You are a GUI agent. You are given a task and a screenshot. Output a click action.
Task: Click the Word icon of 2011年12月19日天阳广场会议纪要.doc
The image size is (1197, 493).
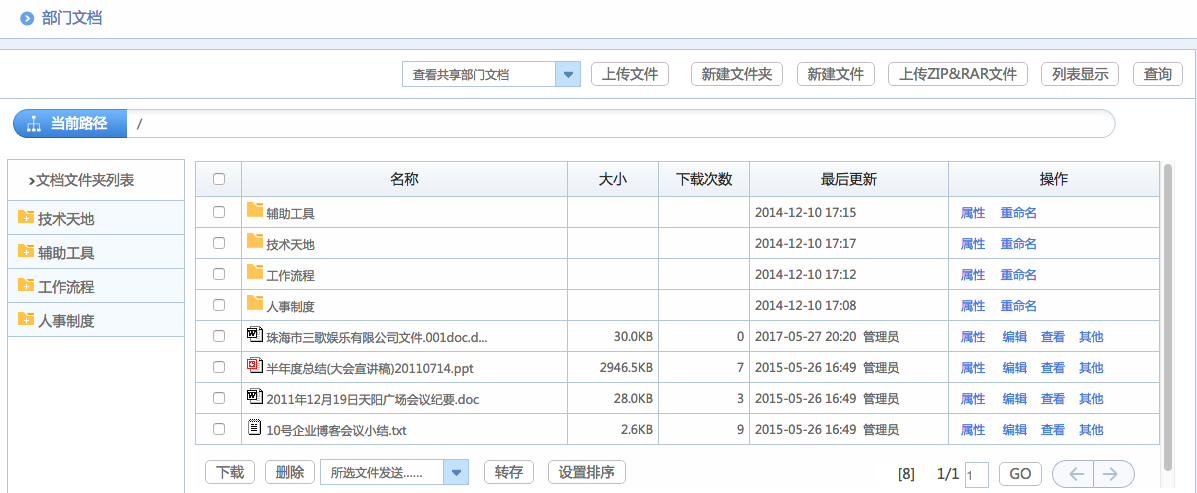coord(254,397)
